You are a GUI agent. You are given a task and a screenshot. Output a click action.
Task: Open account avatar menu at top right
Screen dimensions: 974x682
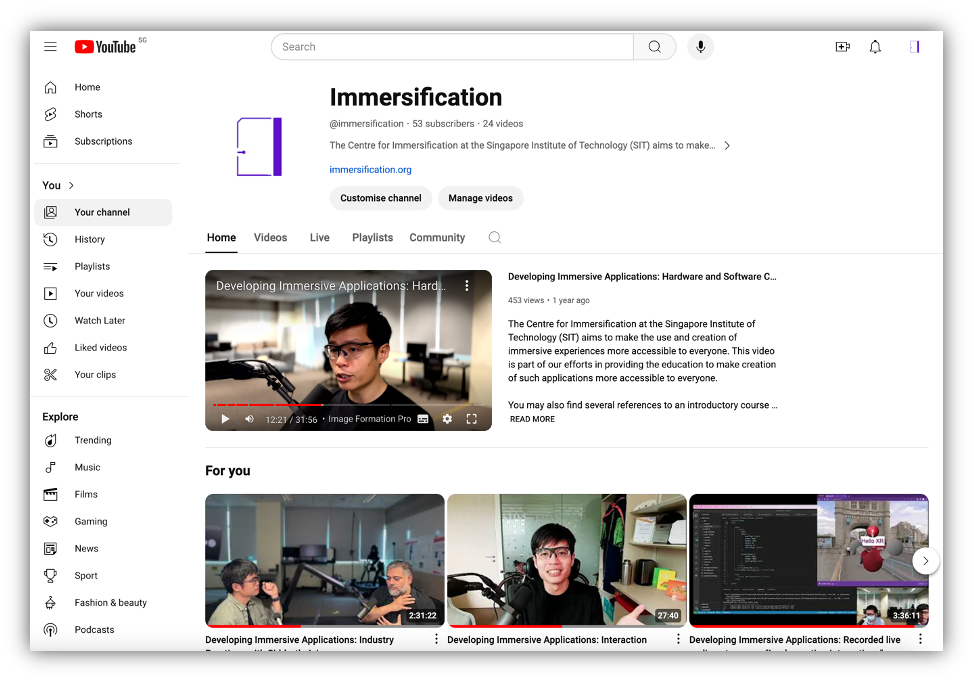[x=914, y=47]
